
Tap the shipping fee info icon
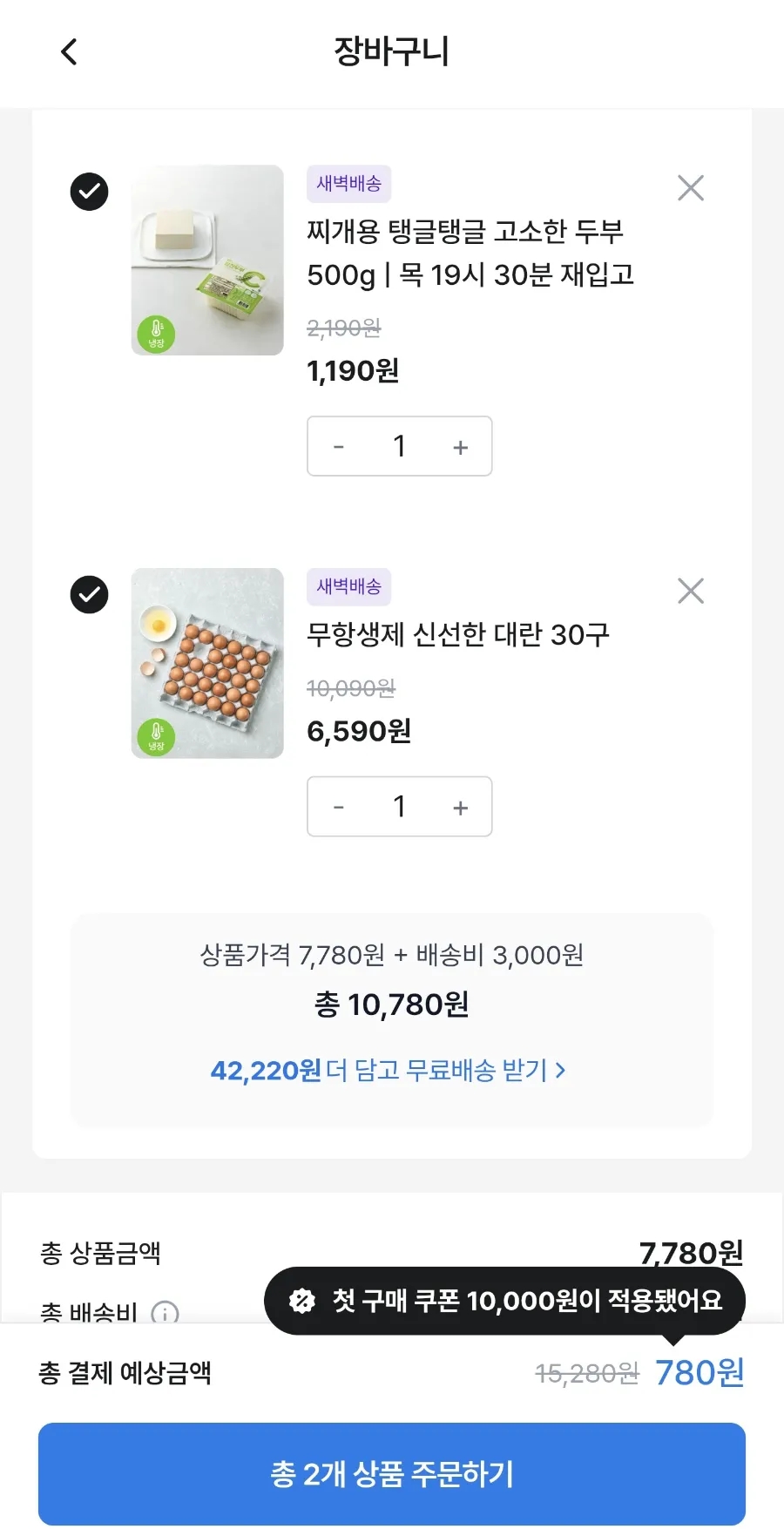click(165, 1312)
